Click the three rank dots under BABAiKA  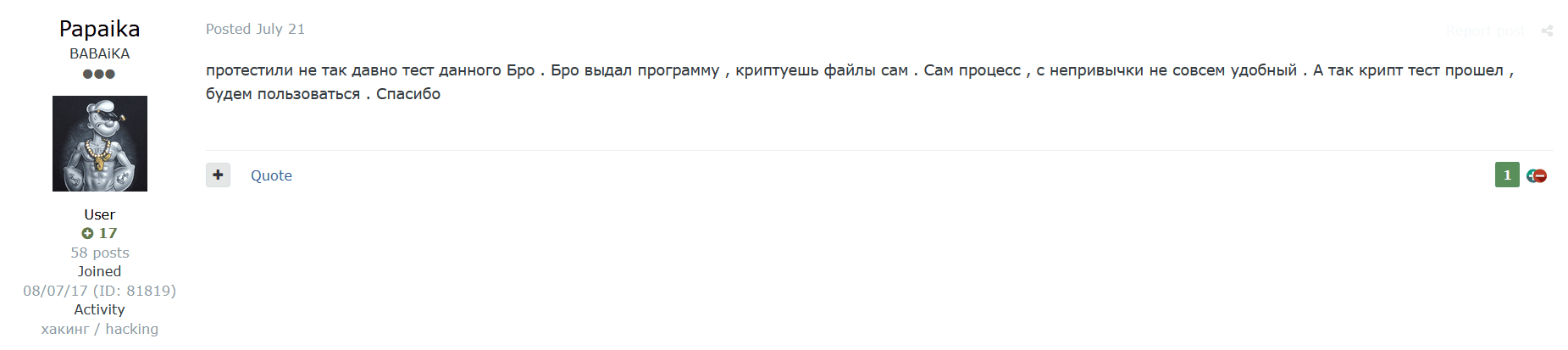[99, 74]
